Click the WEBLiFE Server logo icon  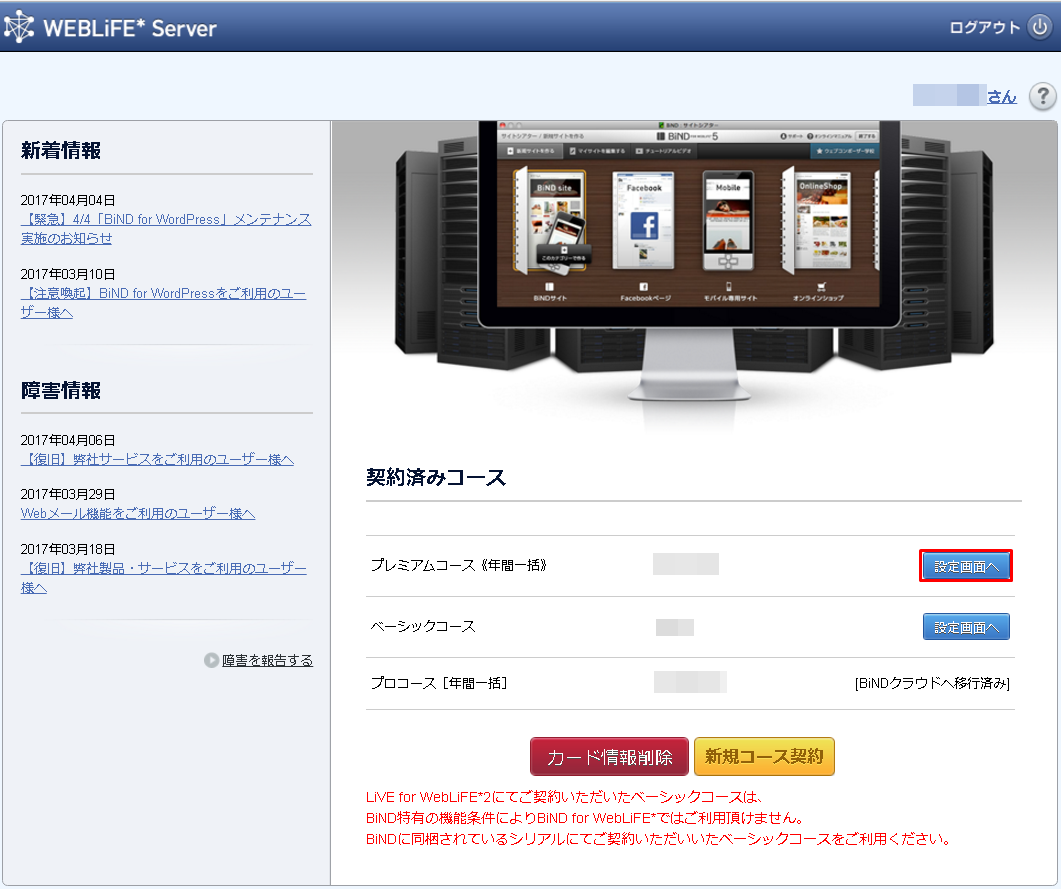(x=20, y=27)
